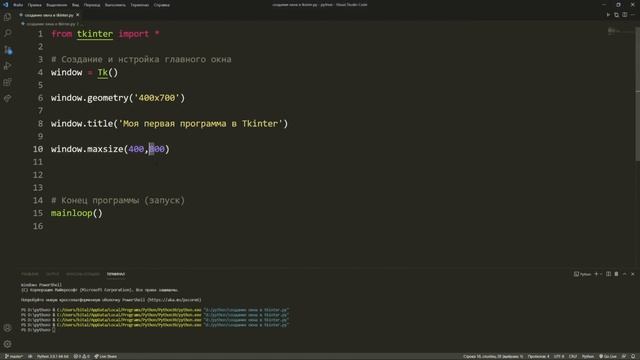Click the aka.ms link in terminal
The width and height of the screenshot is (640, 360).
(x=174, y=300)
